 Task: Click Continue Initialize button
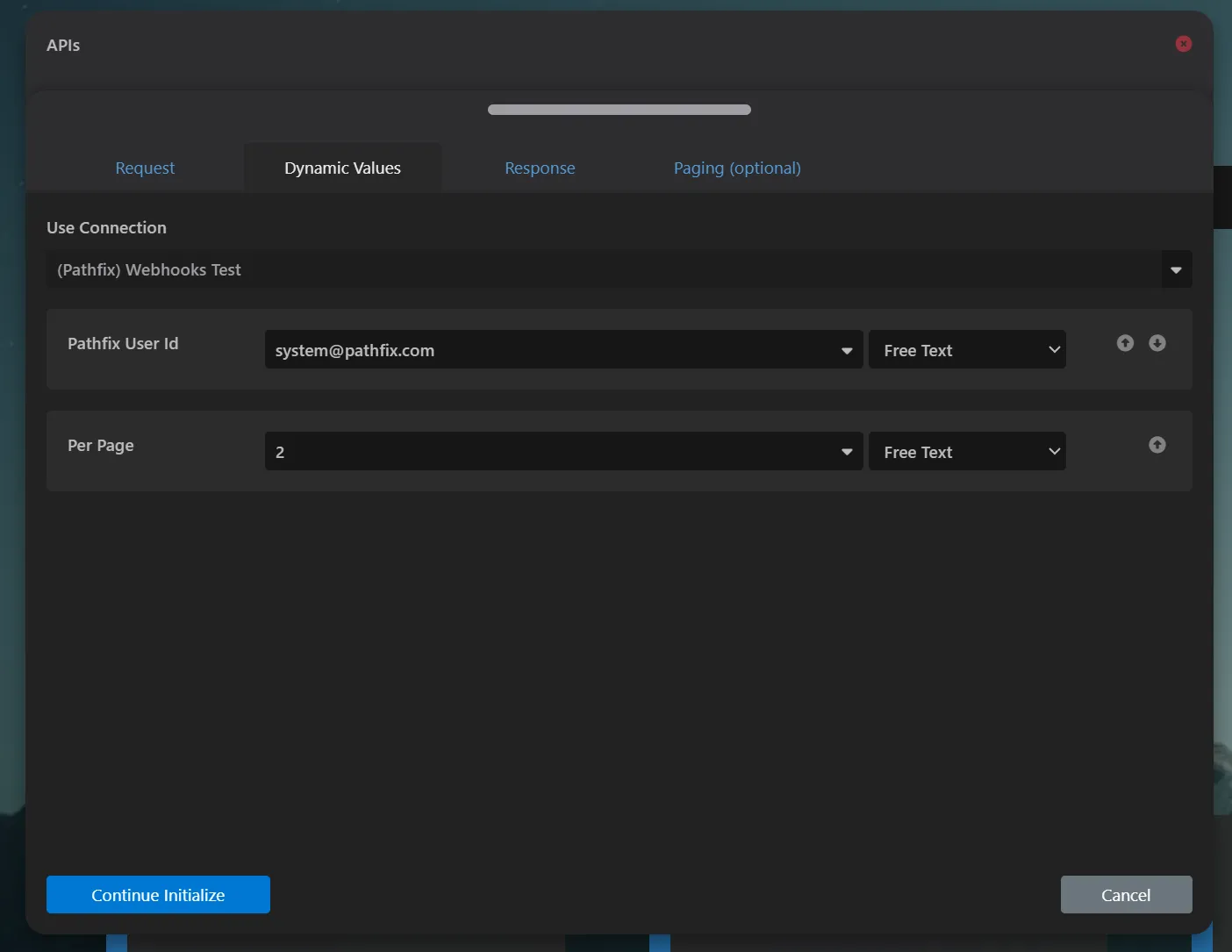[158, 894]
